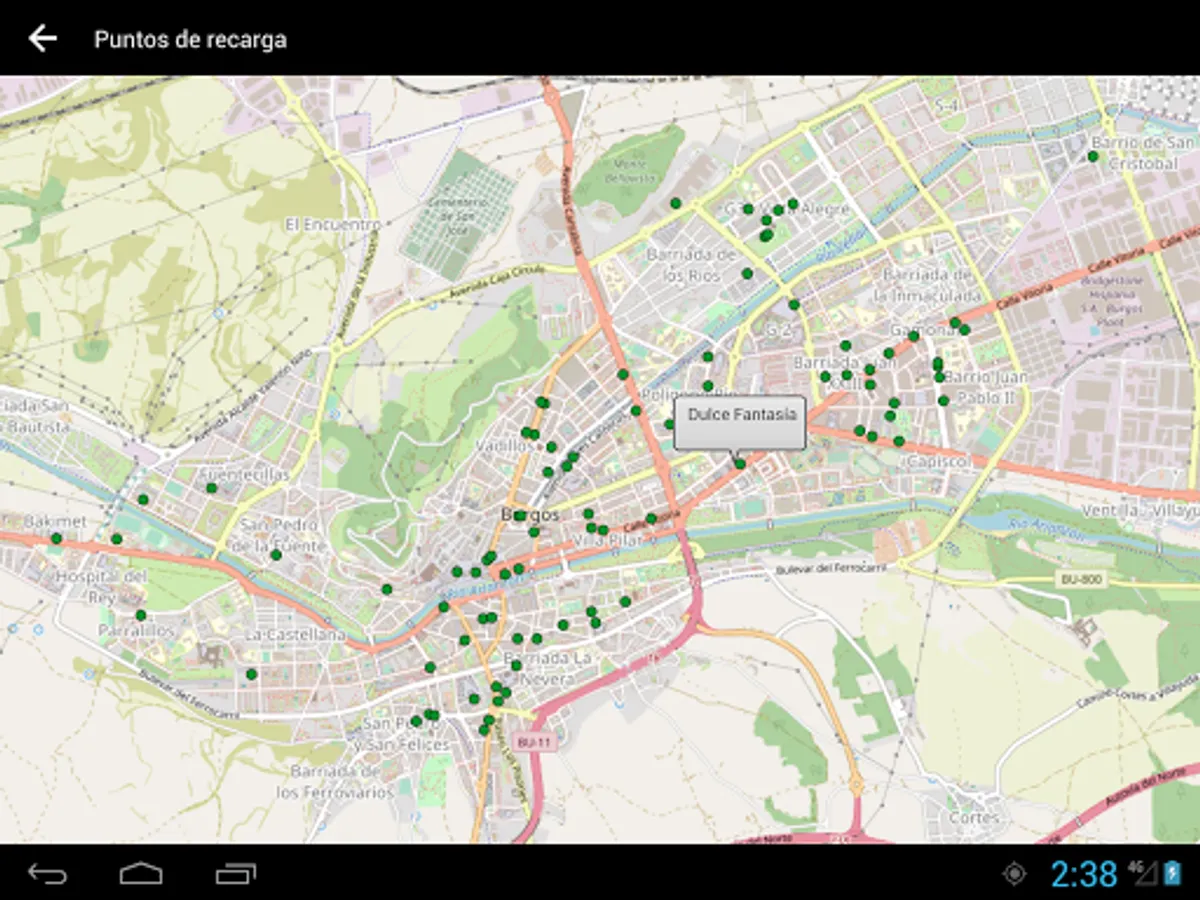
Task: Select the green marker beside Bakimet label
Action: [x=56, y=538]
